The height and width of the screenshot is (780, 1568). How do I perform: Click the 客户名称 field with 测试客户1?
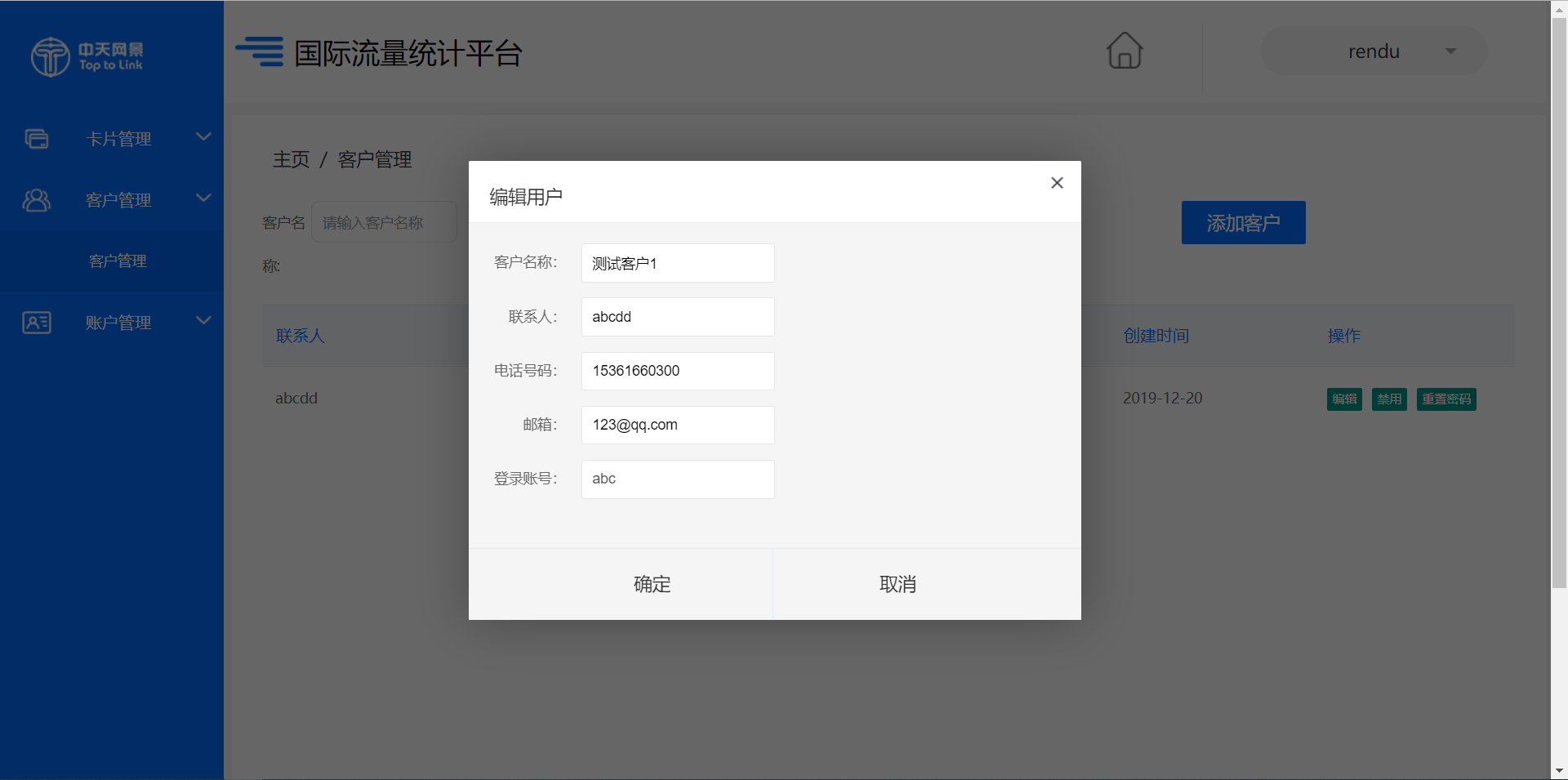tap(678, 263)
